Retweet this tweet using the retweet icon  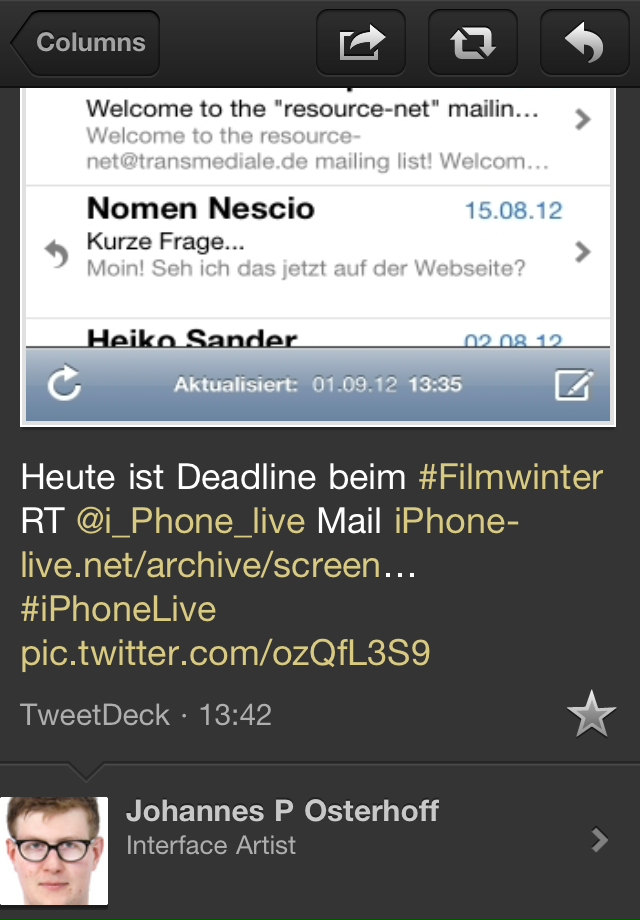click(x=473, y=42)
